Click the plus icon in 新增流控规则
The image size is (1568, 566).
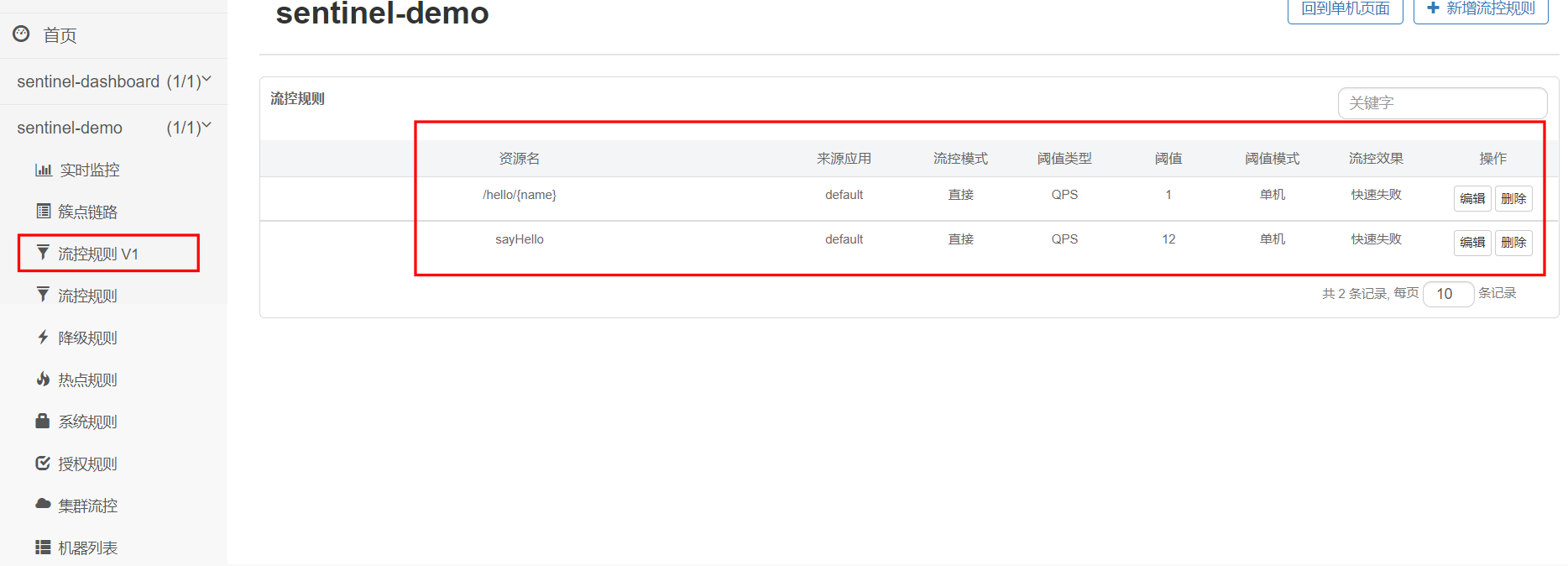coord(1433,8)
